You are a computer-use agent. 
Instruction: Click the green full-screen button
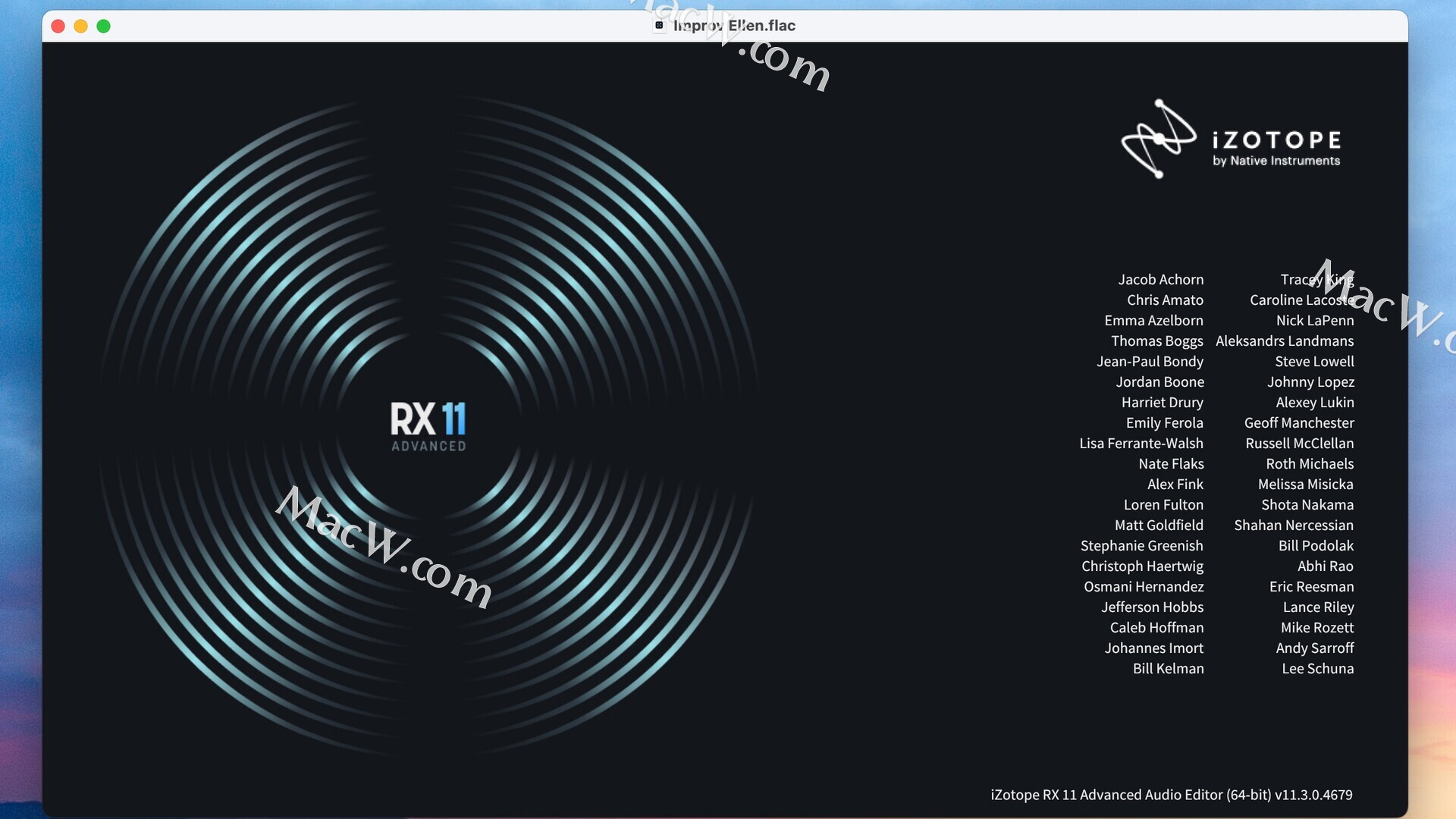pos(104,27)
